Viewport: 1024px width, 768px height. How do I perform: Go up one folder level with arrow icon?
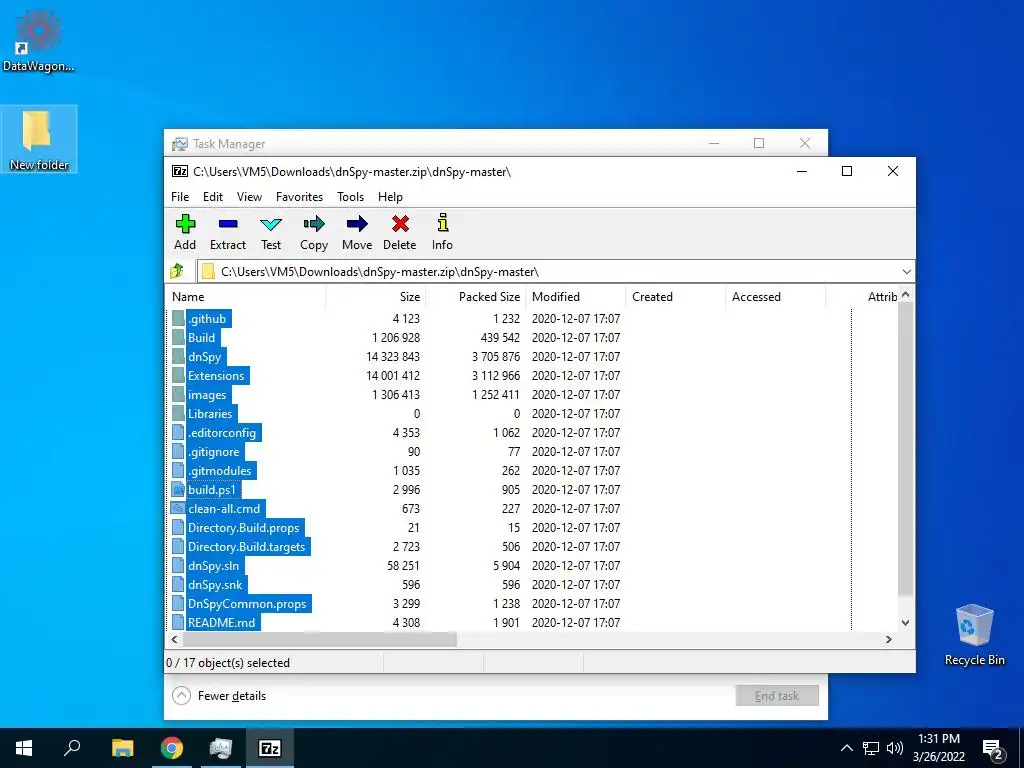[x=177, y=271]
